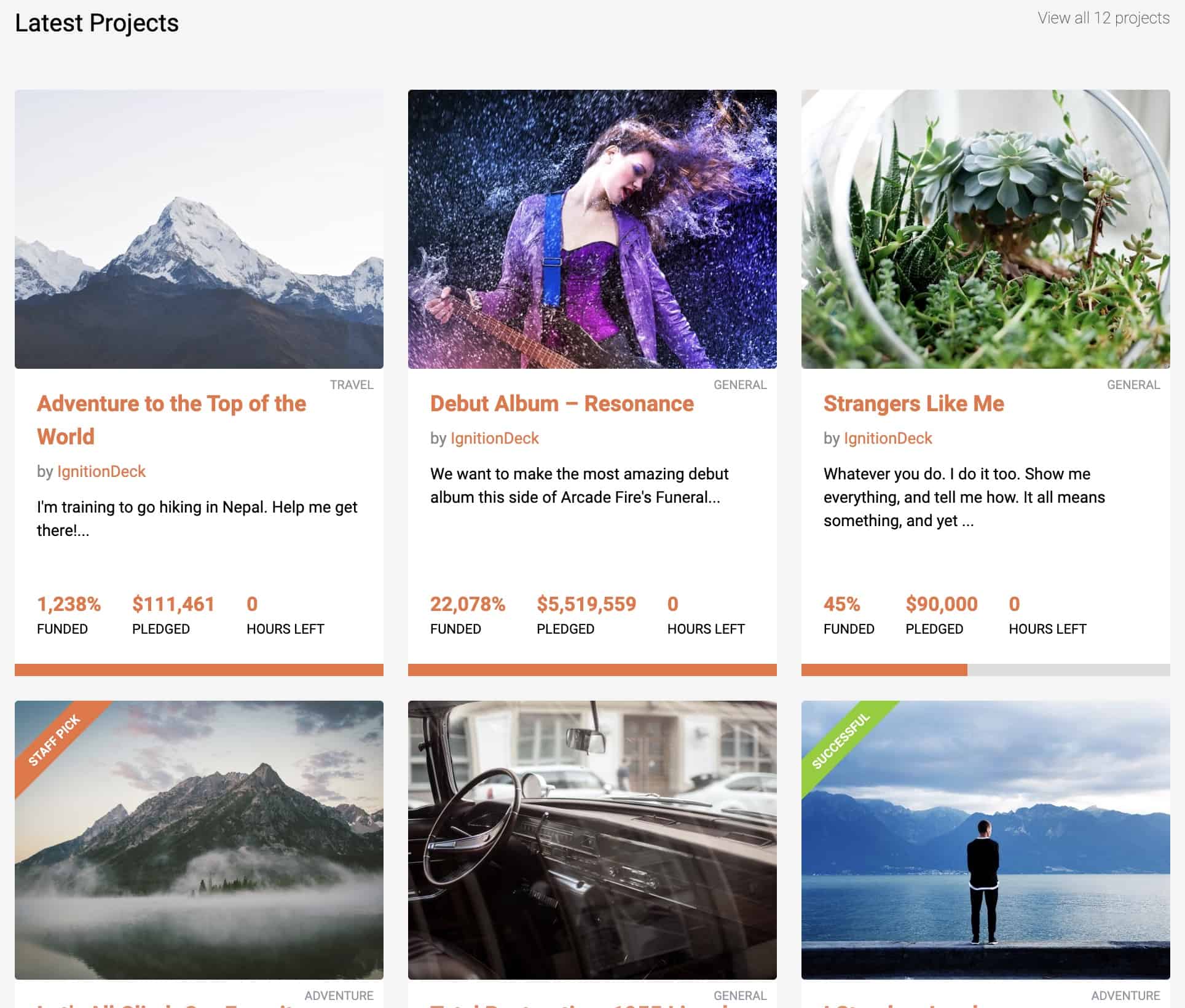Viewport: 1185px width, 1008px height.
Task: Select the TRAVEL category label
Action: point(352,385)
